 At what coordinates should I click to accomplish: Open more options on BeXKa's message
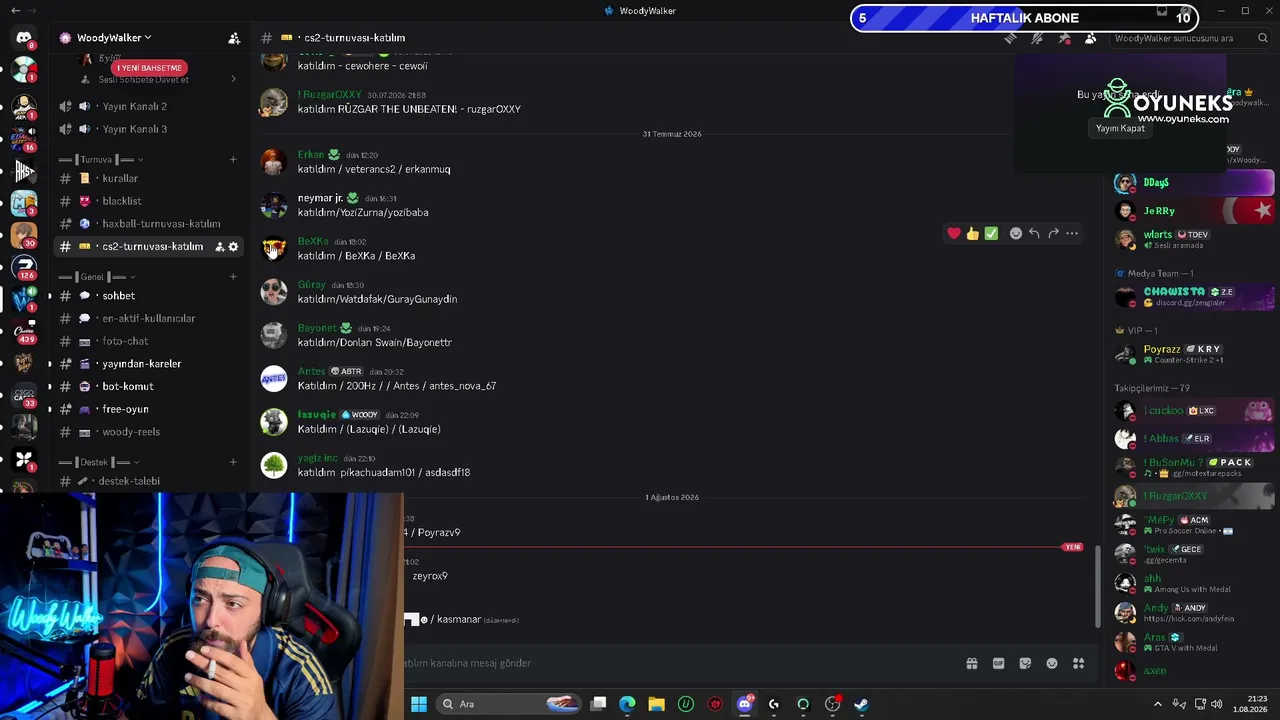click(1072, 234)
